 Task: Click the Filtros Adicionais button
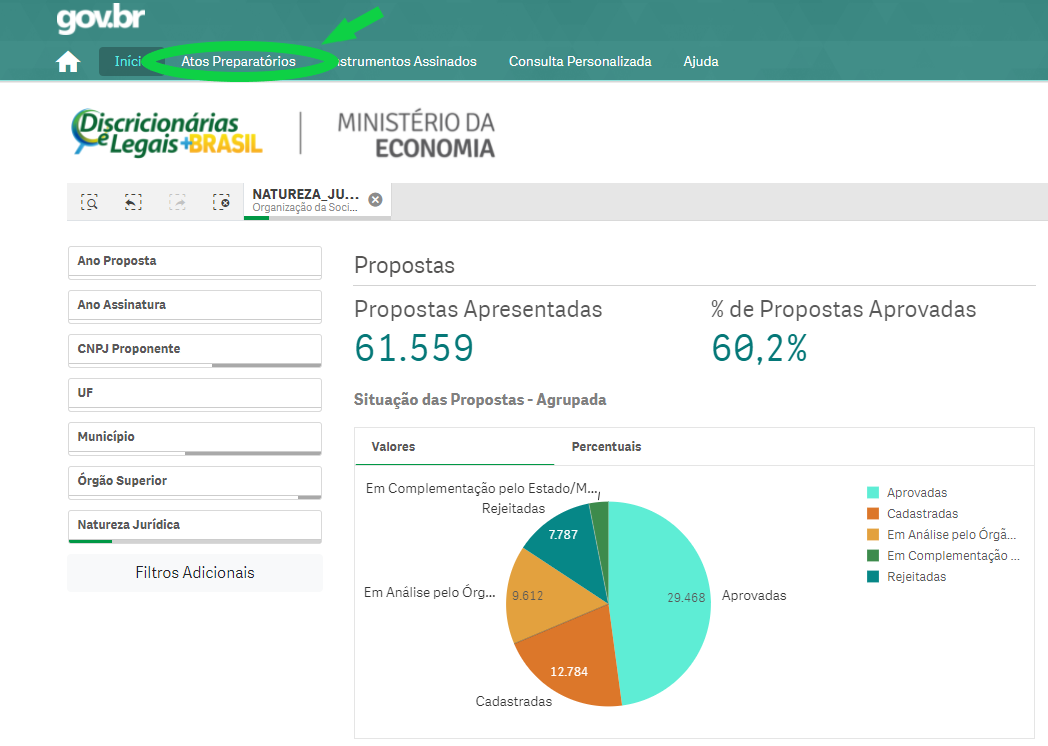point(194,573)
